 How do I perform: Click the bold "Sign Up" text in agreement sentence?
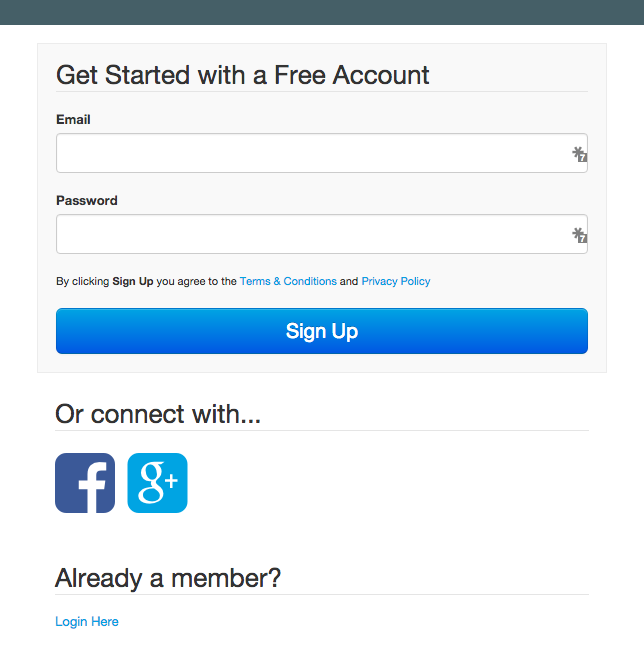[x=133, y=282]
